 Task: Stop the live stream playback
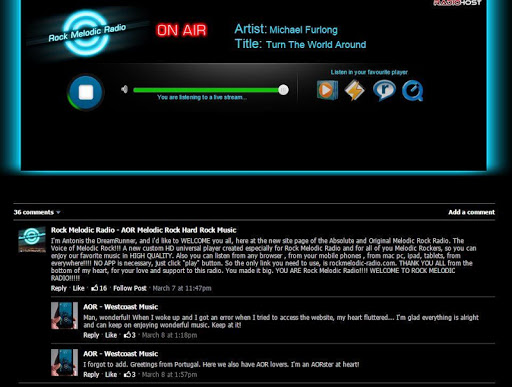tap(86, 92)
